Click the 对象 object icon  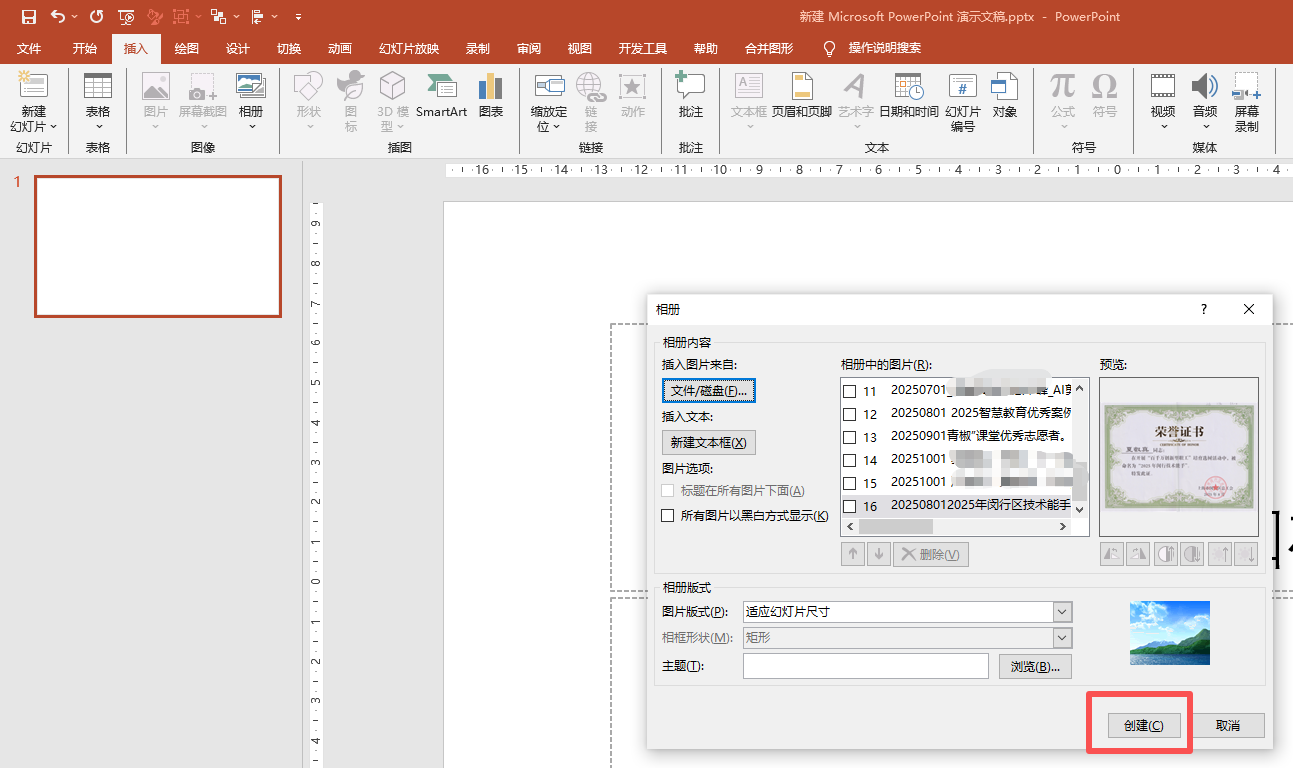click(x=1005, y=86)
